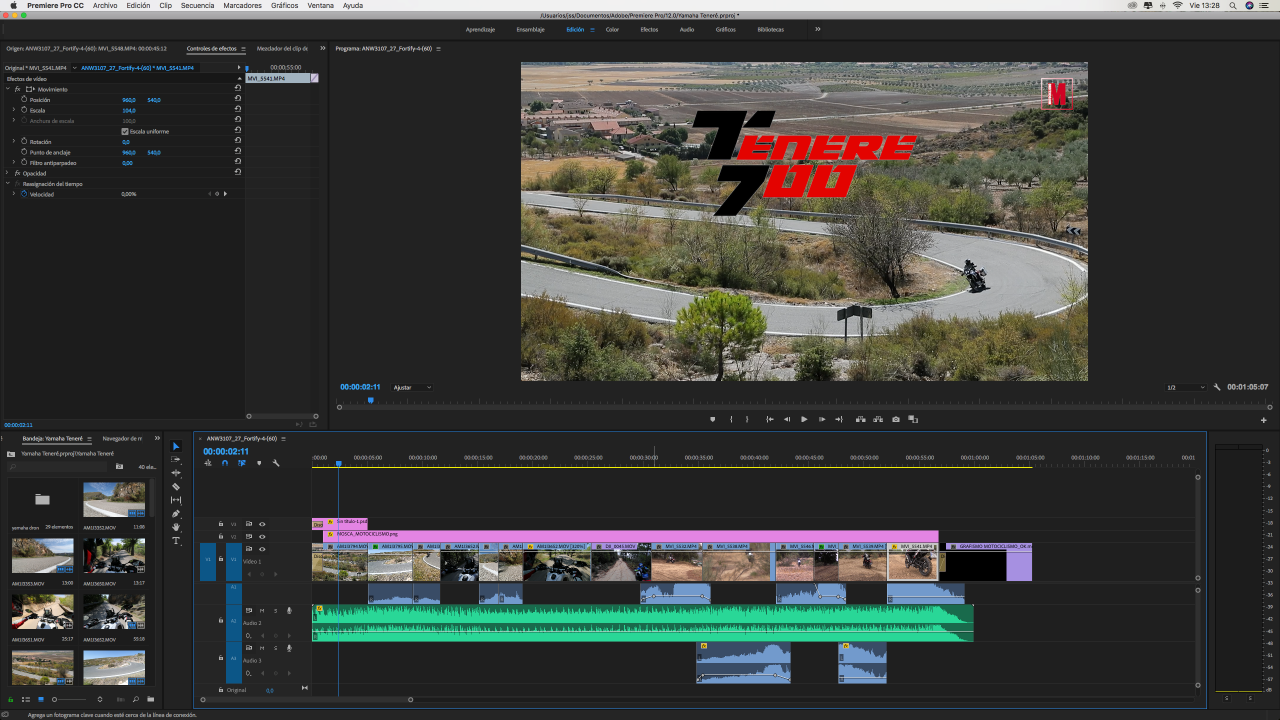Expand the Escala parameter
This screenshot has height=720, width=1280.
pos(14,110)
